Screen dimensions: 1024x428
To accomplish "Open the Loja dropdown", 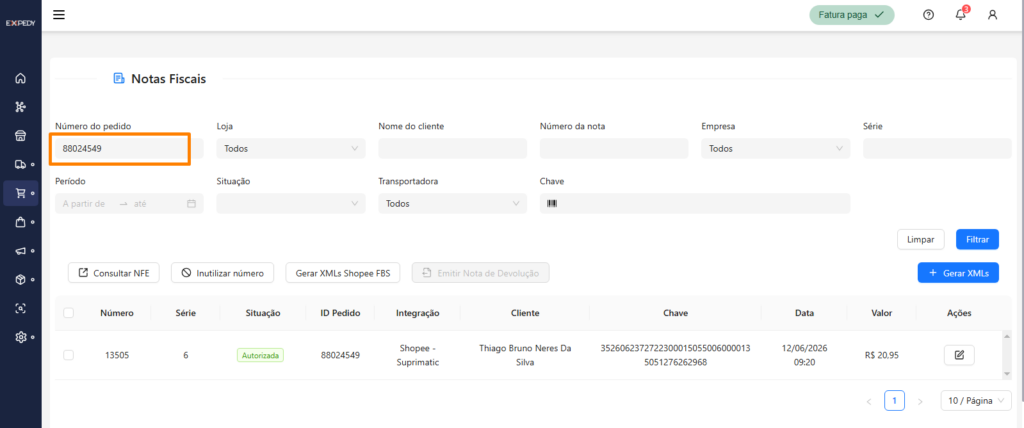I will pos(291,148).
